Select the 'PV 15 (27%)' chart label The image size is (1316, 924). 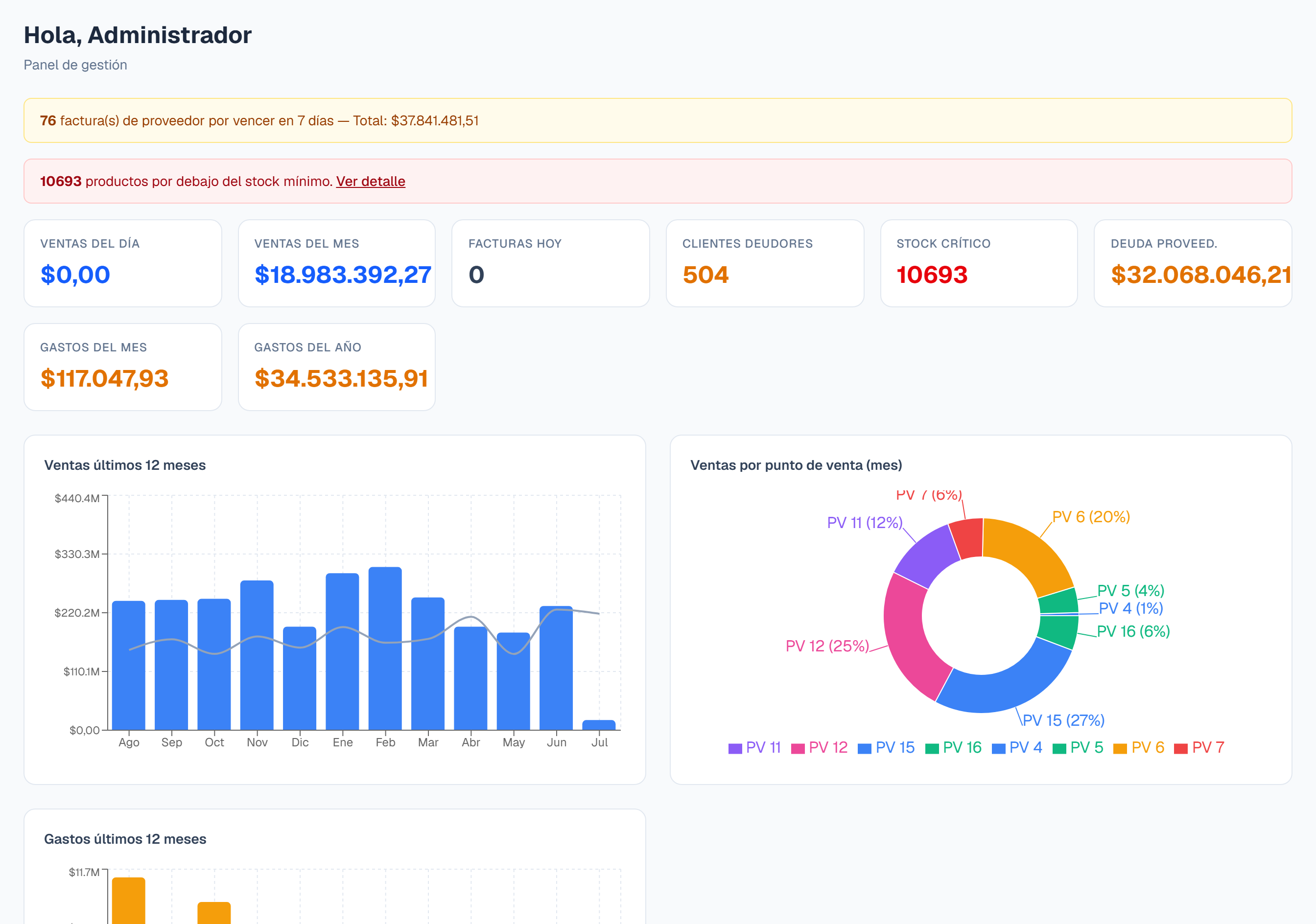click(1063, 720)
